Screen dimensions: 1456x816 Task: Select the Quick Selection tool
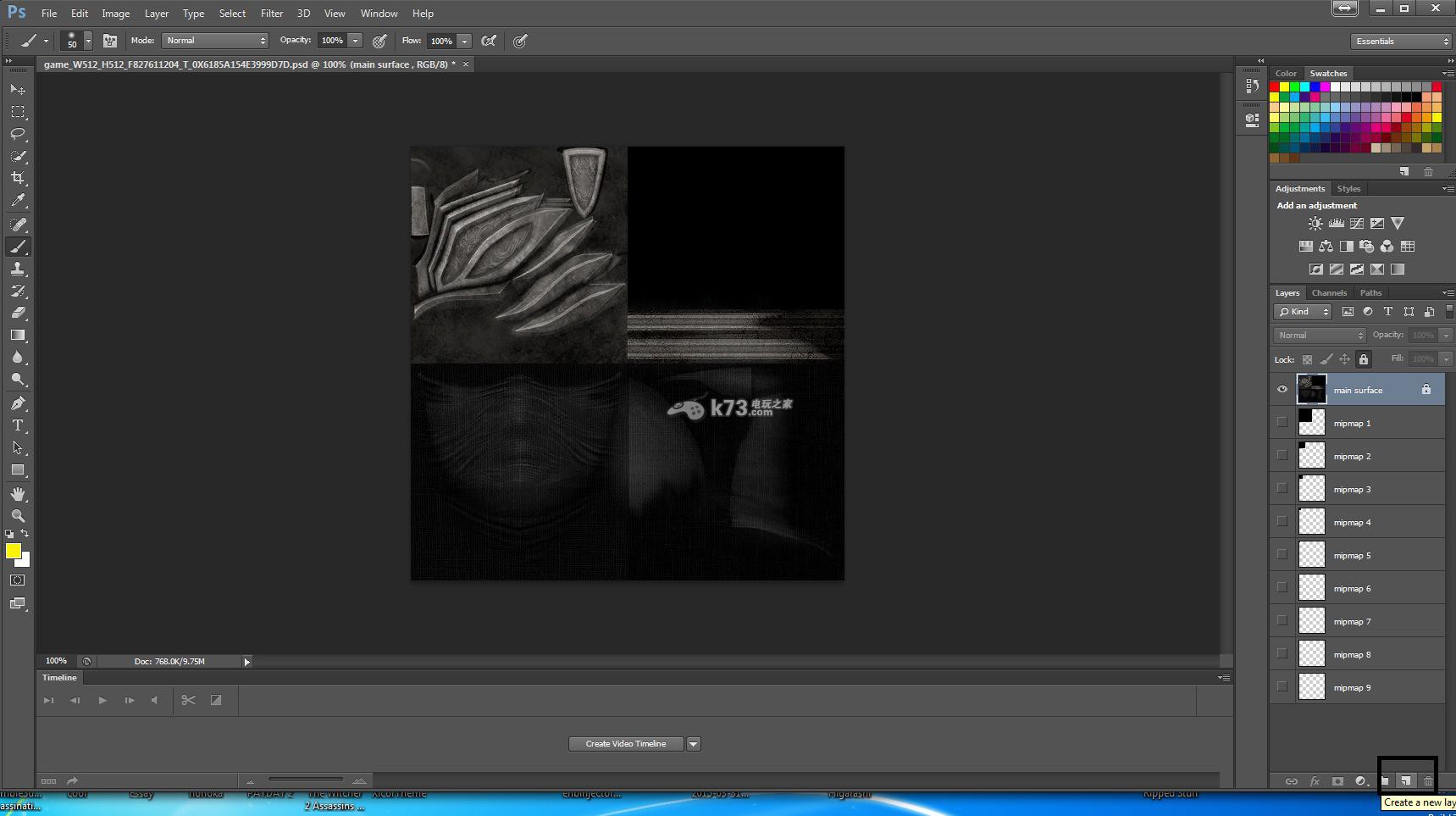(x=18, y=156)
